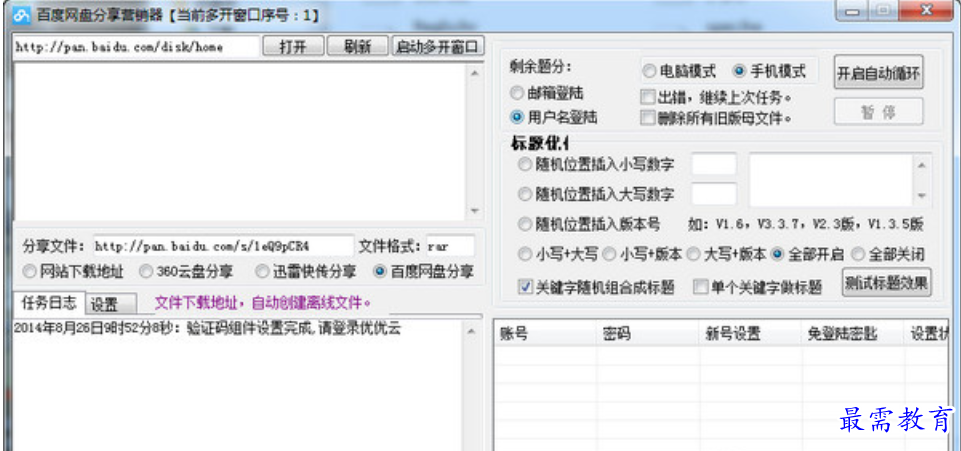Switch to 设置 tab

111,304
